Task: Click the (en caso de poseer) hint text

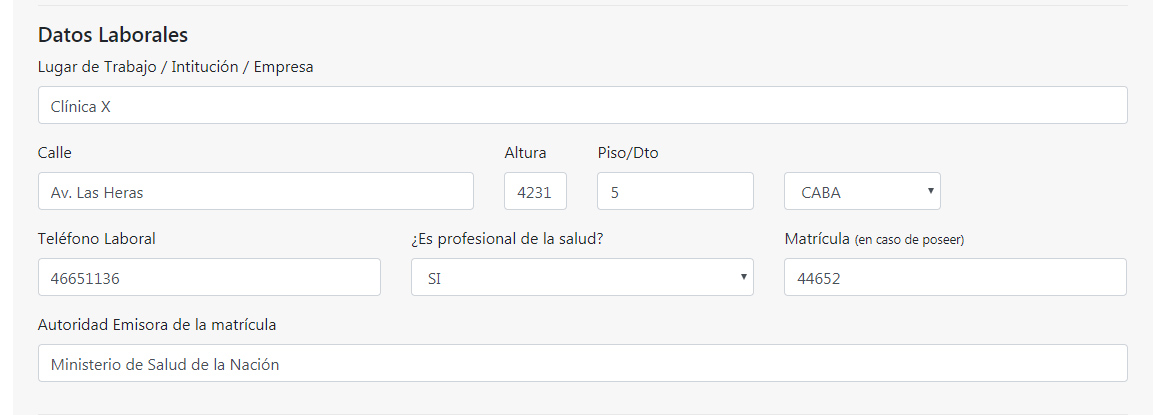Action: click(909, 240)
